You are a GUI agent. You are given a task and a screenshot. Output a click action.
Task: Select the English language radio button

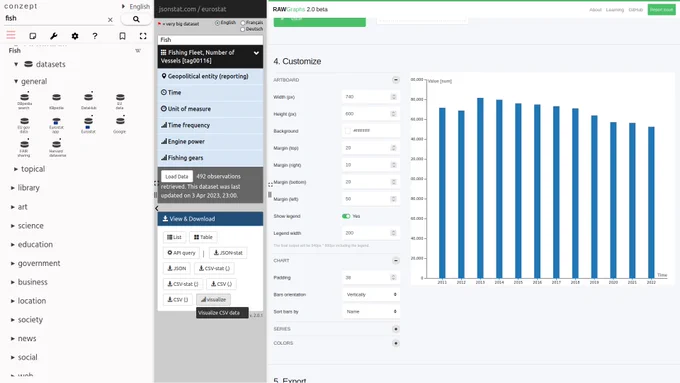click(217, 23)
